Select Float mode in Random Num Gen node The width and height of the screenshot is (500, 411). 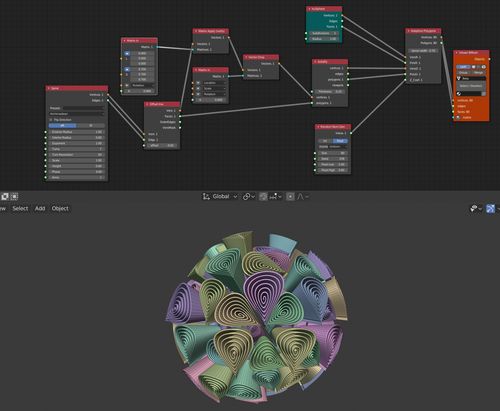(340, 141)
